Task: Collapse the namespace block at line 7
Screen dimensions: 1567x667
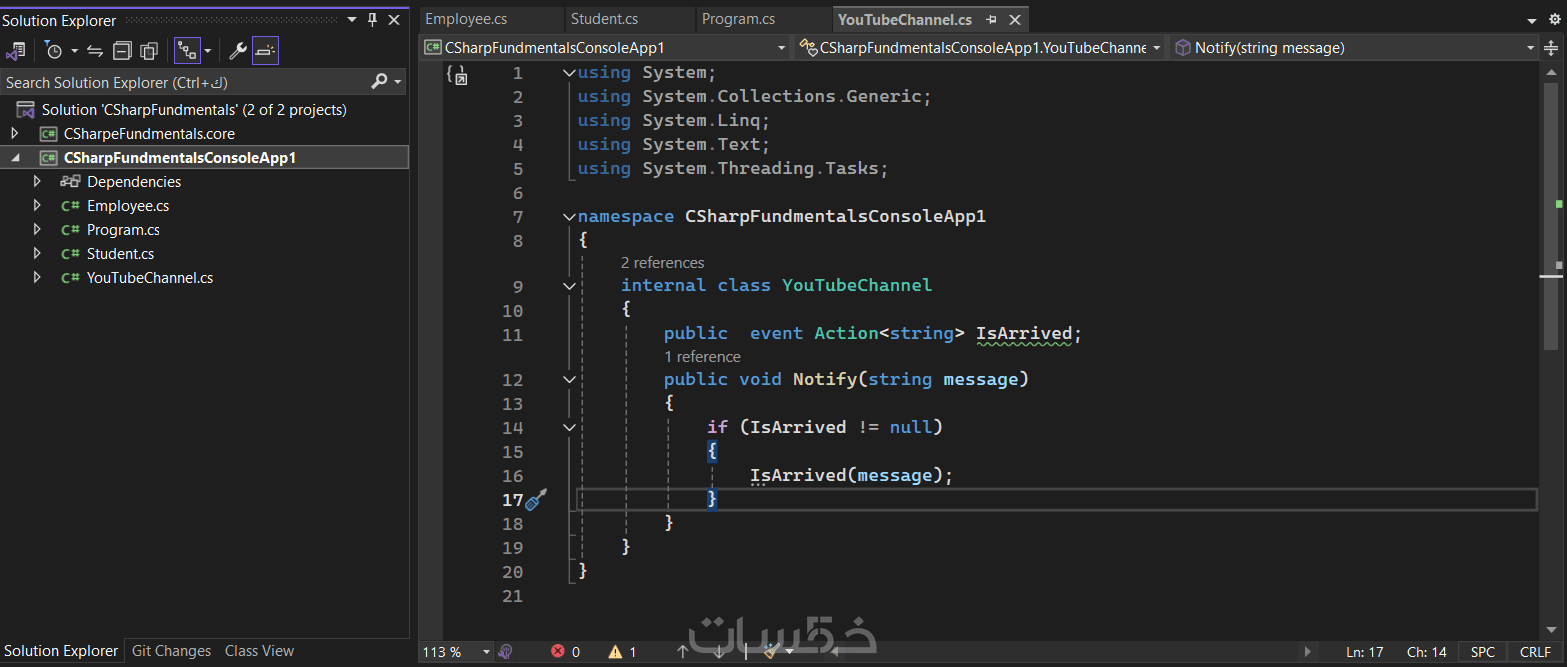Action: (x=569, y=216)
